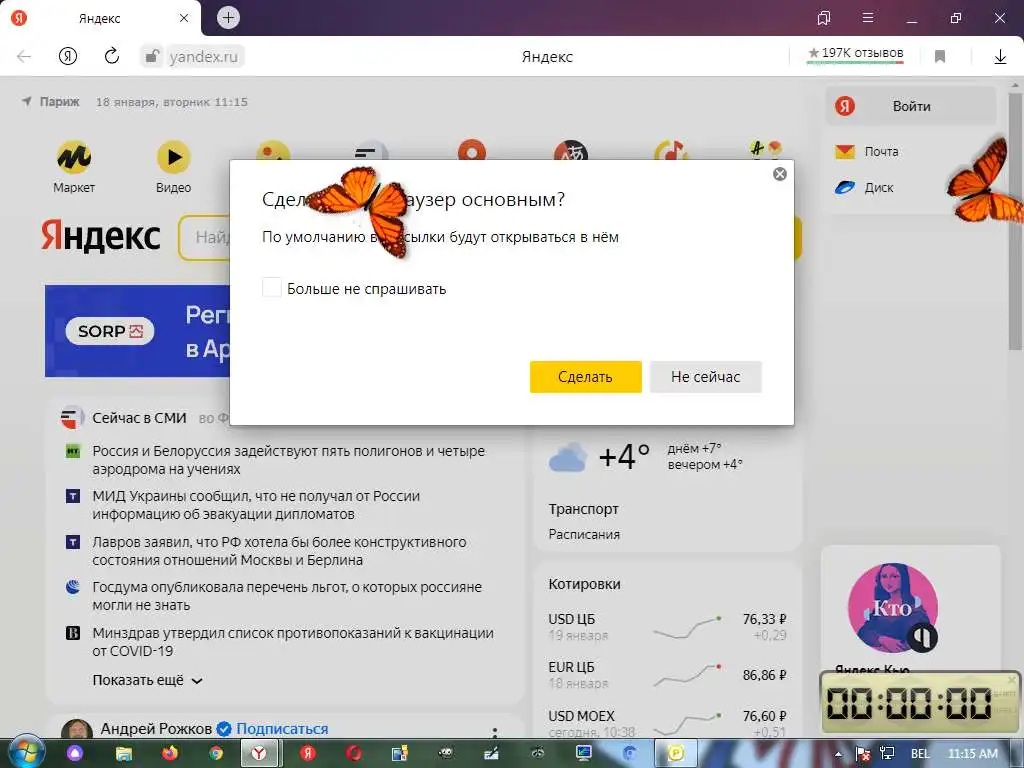This screenshot has width=1024, height=768.
Task: Click the Не сейчас button
Action: [x=705, y=377]
